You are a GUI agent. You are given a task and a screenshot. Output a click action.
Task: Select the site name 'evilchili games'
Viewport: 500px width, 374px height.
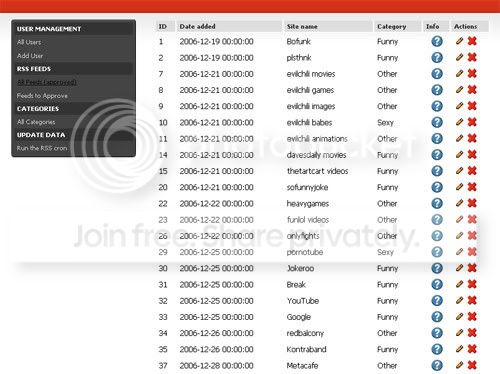pos(310,90)
